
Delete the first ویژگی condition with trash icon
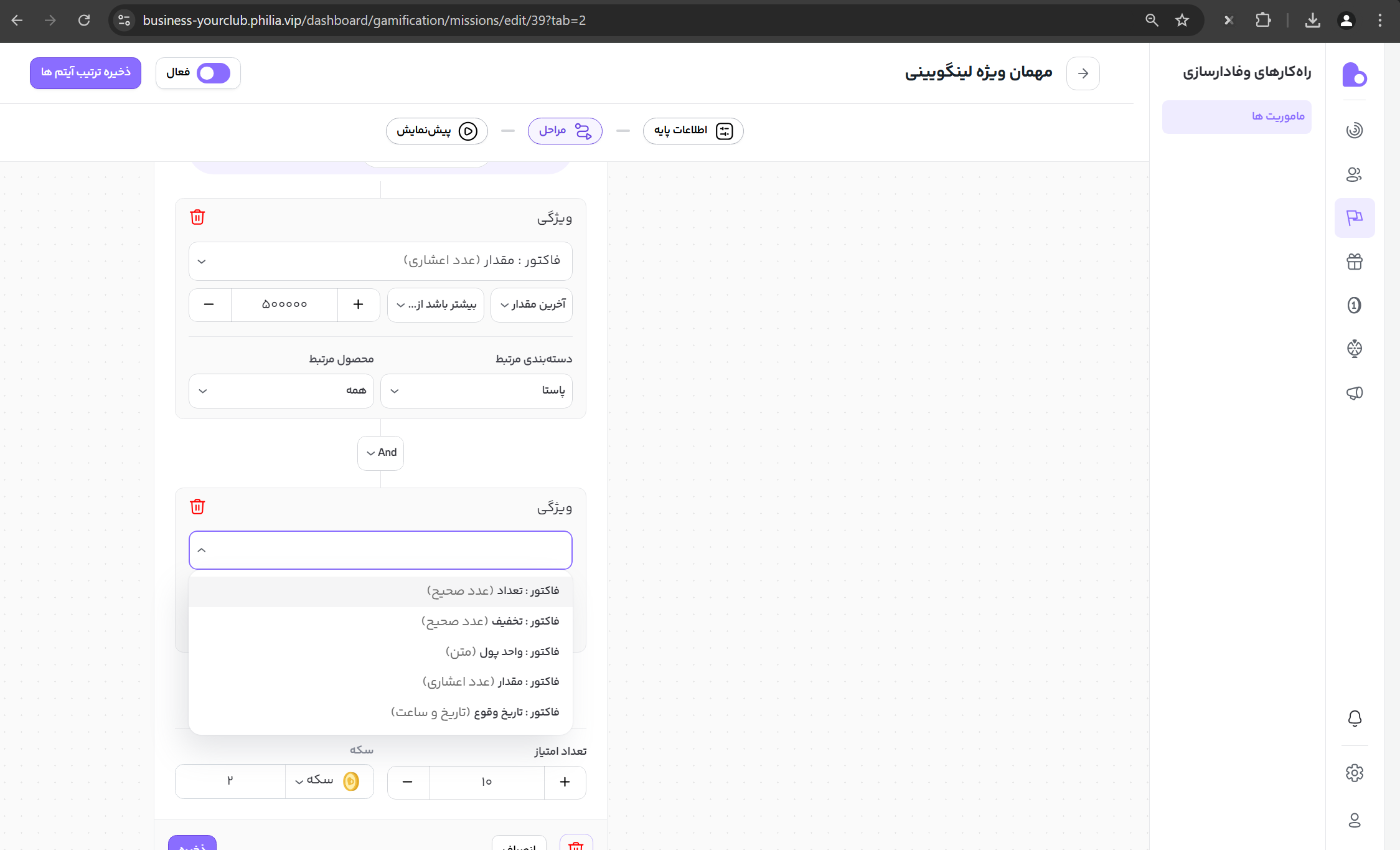[197, 217]
